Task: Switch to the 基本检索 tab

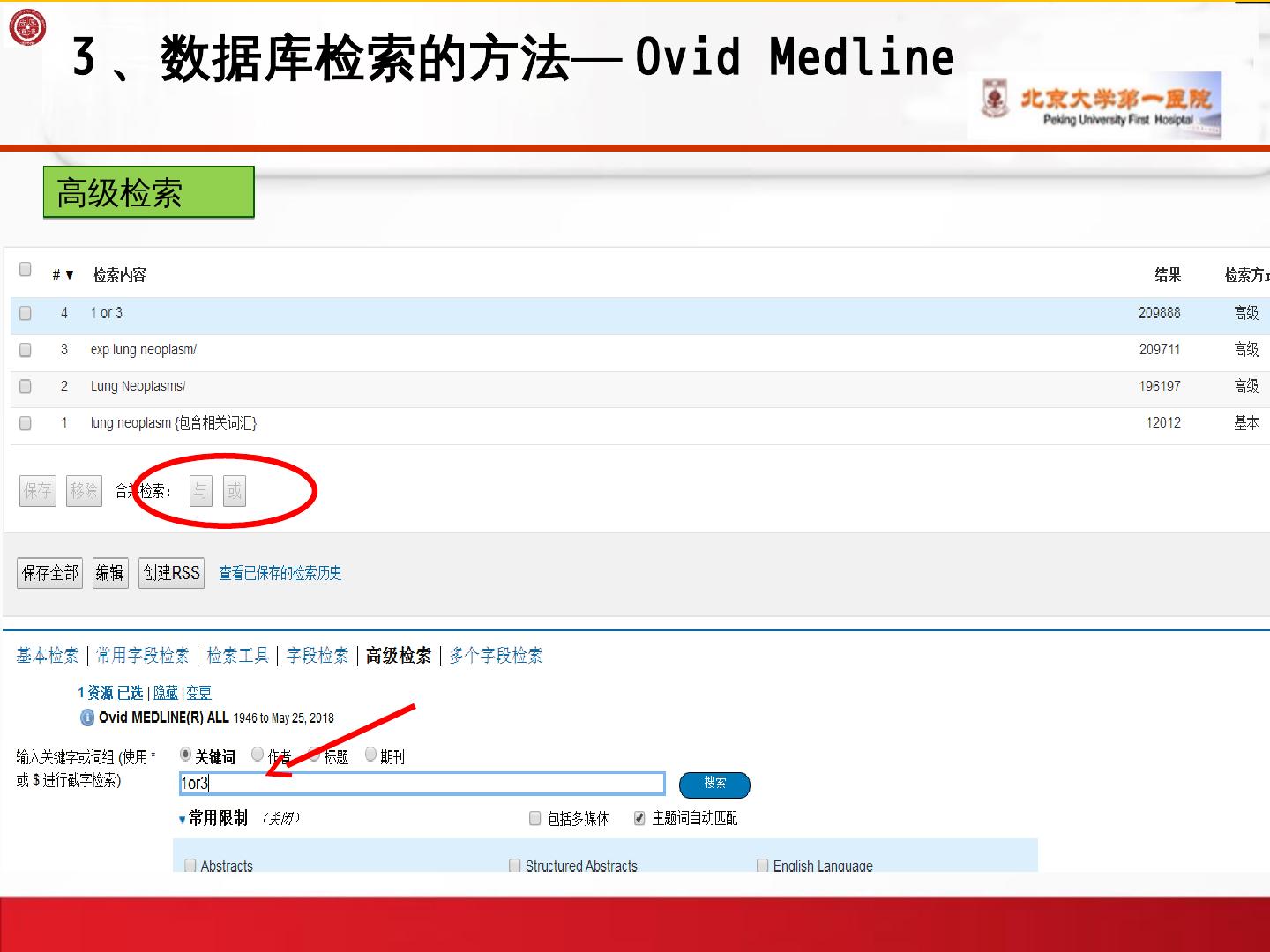Action: [48, 656]
